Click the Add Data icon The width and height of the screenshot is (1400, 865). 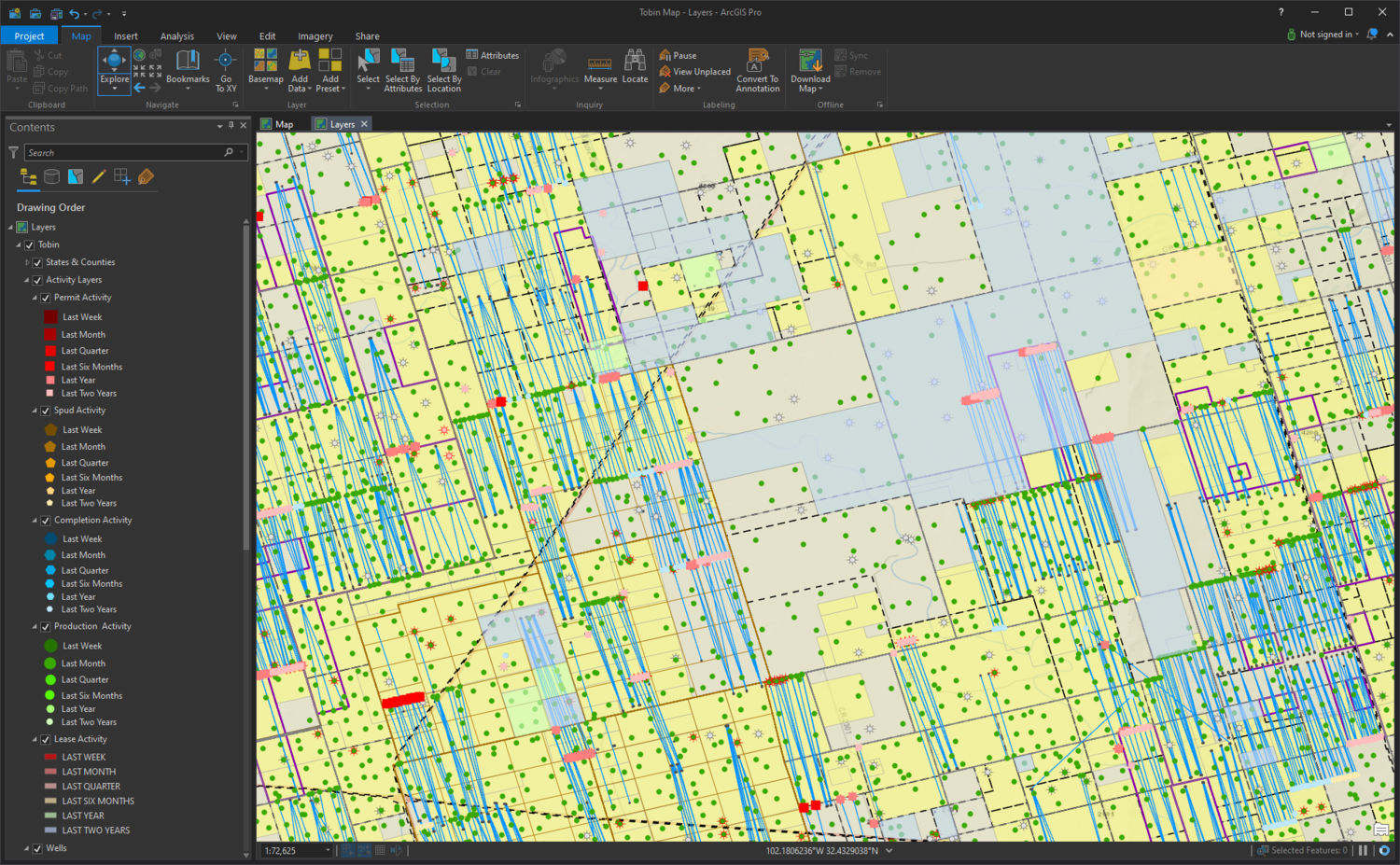[300, 61]
